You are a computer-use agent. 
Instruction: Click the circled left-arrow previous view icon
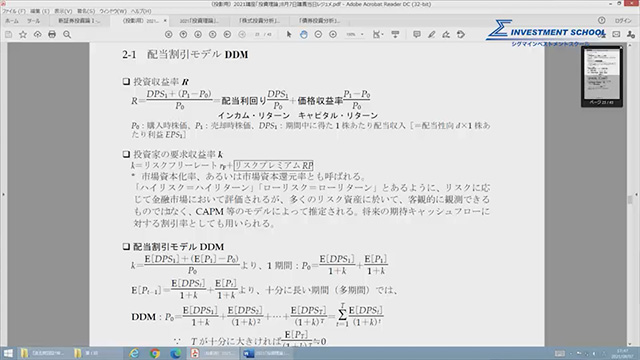[227, 35]
